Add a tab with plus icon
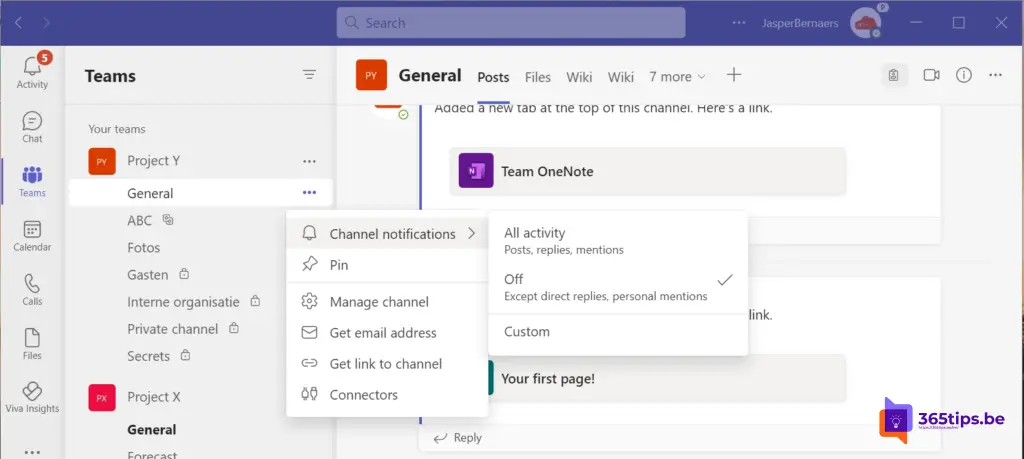The width and height of the screenshot is (1024, 459). pos(734,75)
